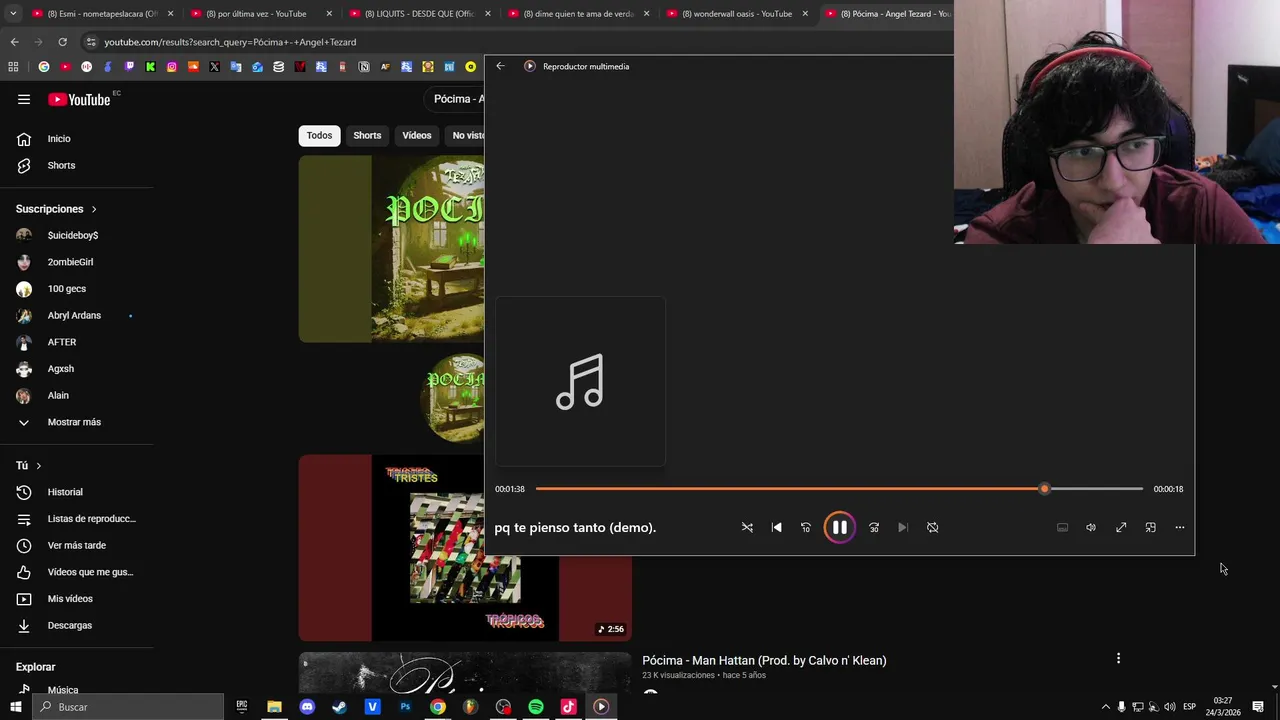Screen dimensions: 1280x720
Task: Click the media player's back arrow
Action: pyautogui.click(x=500, y=66)
